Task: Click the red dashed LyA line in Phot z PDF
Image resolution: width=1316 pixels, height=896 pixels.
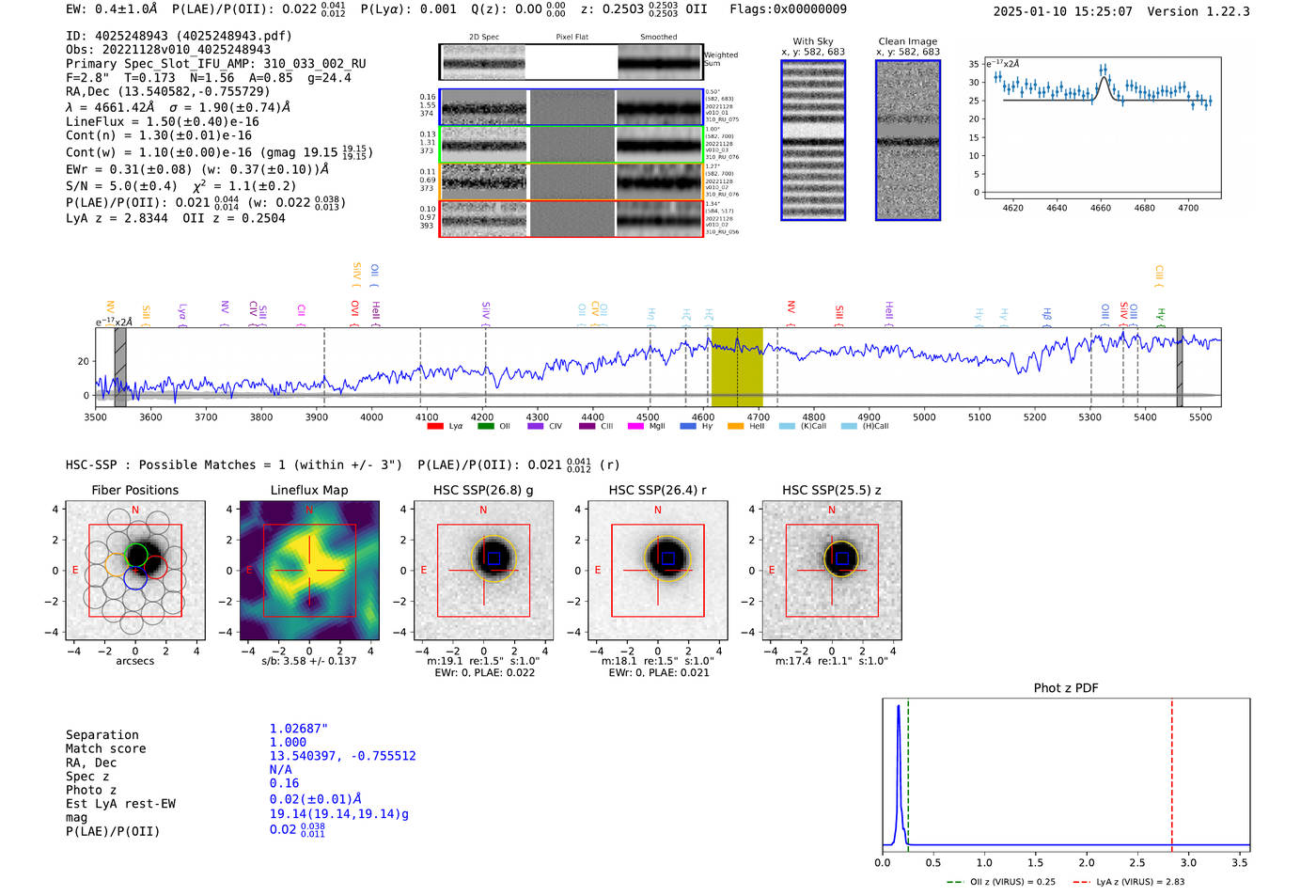Action: click(1172, 771)
